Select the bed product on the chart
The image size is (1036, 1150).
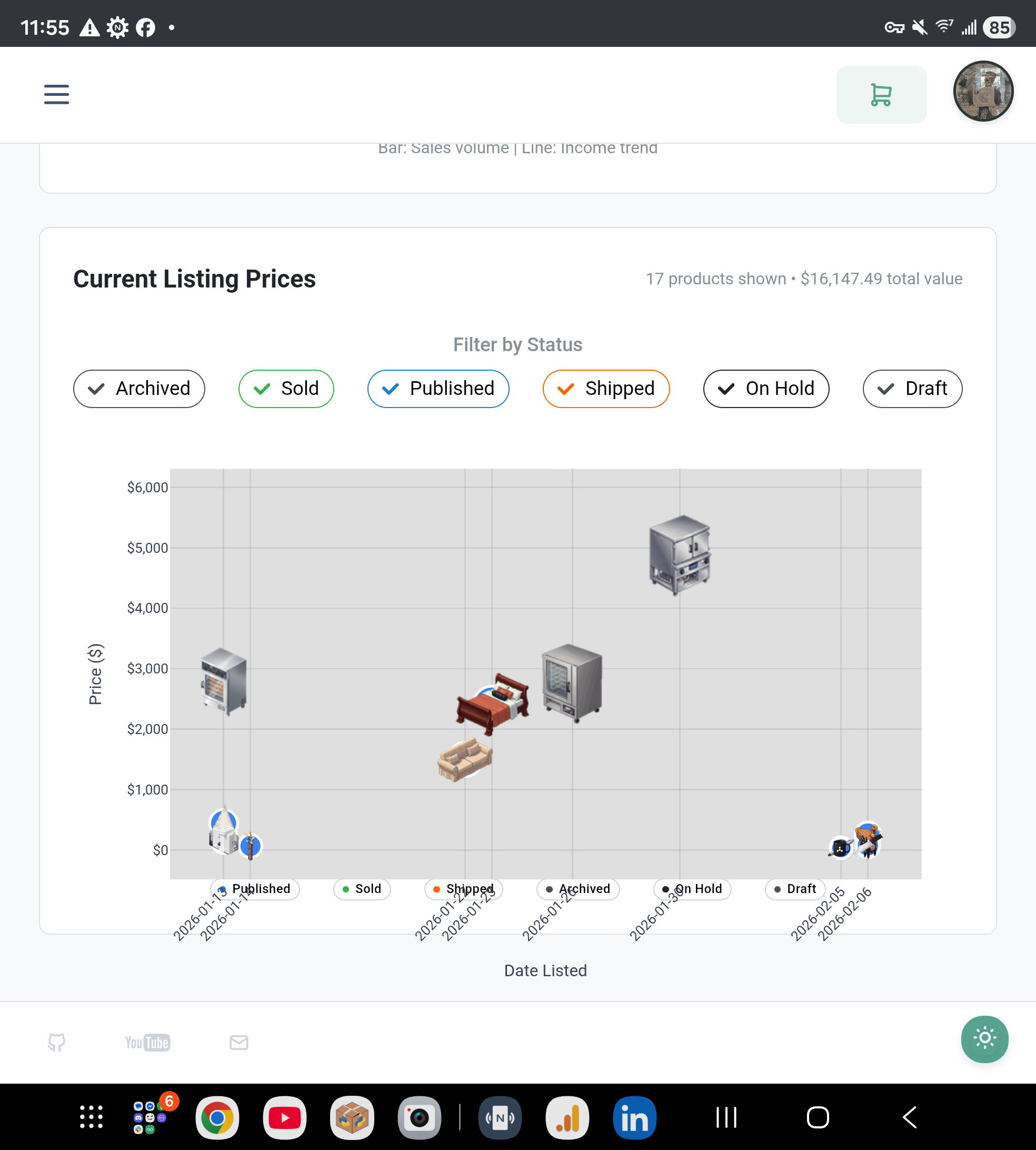(x=493, y=703)
